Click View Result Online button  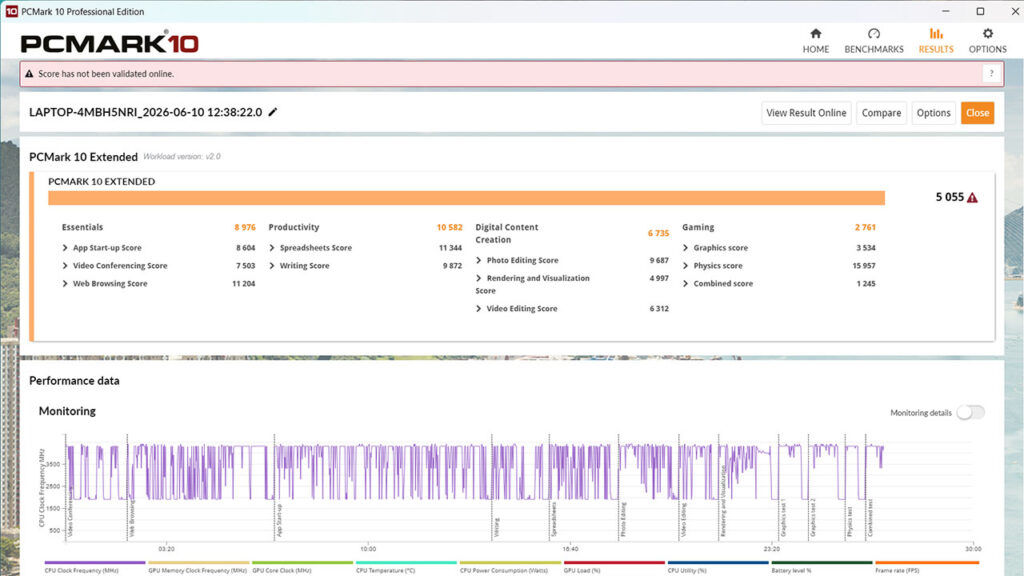click(x=806, y=113)
